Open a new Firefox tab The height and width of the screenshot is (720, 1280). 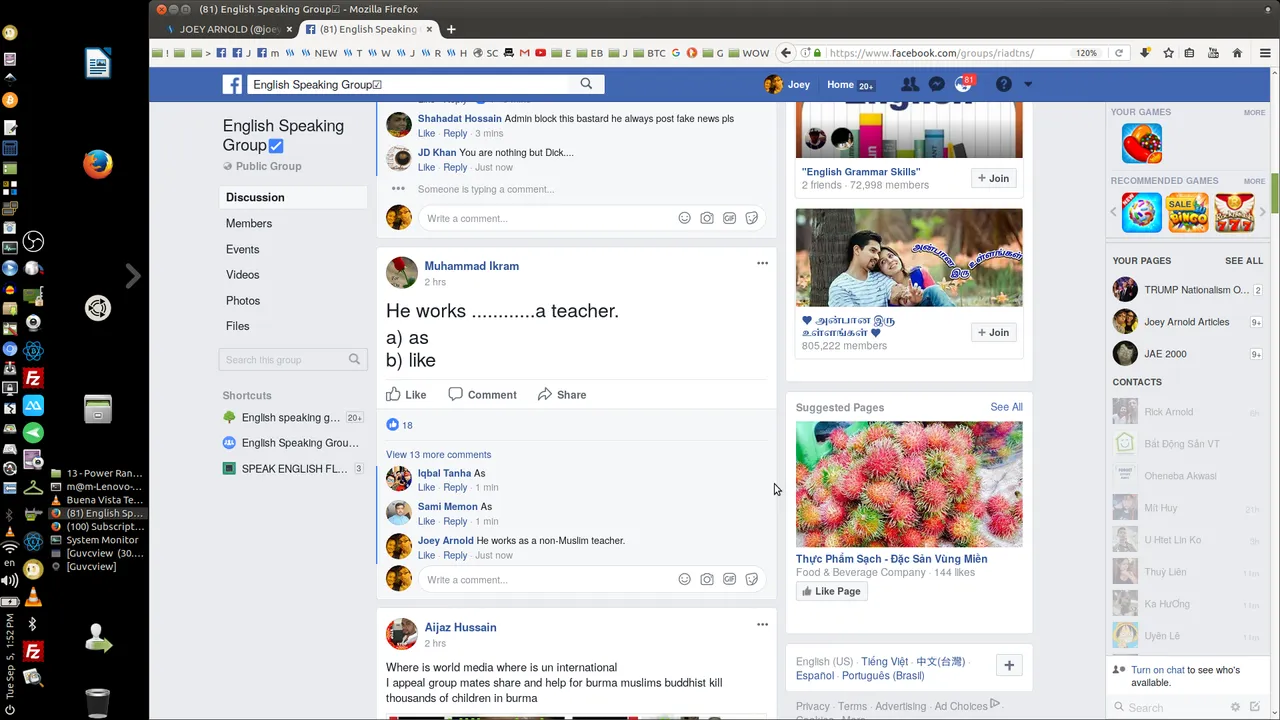(451, 29)
